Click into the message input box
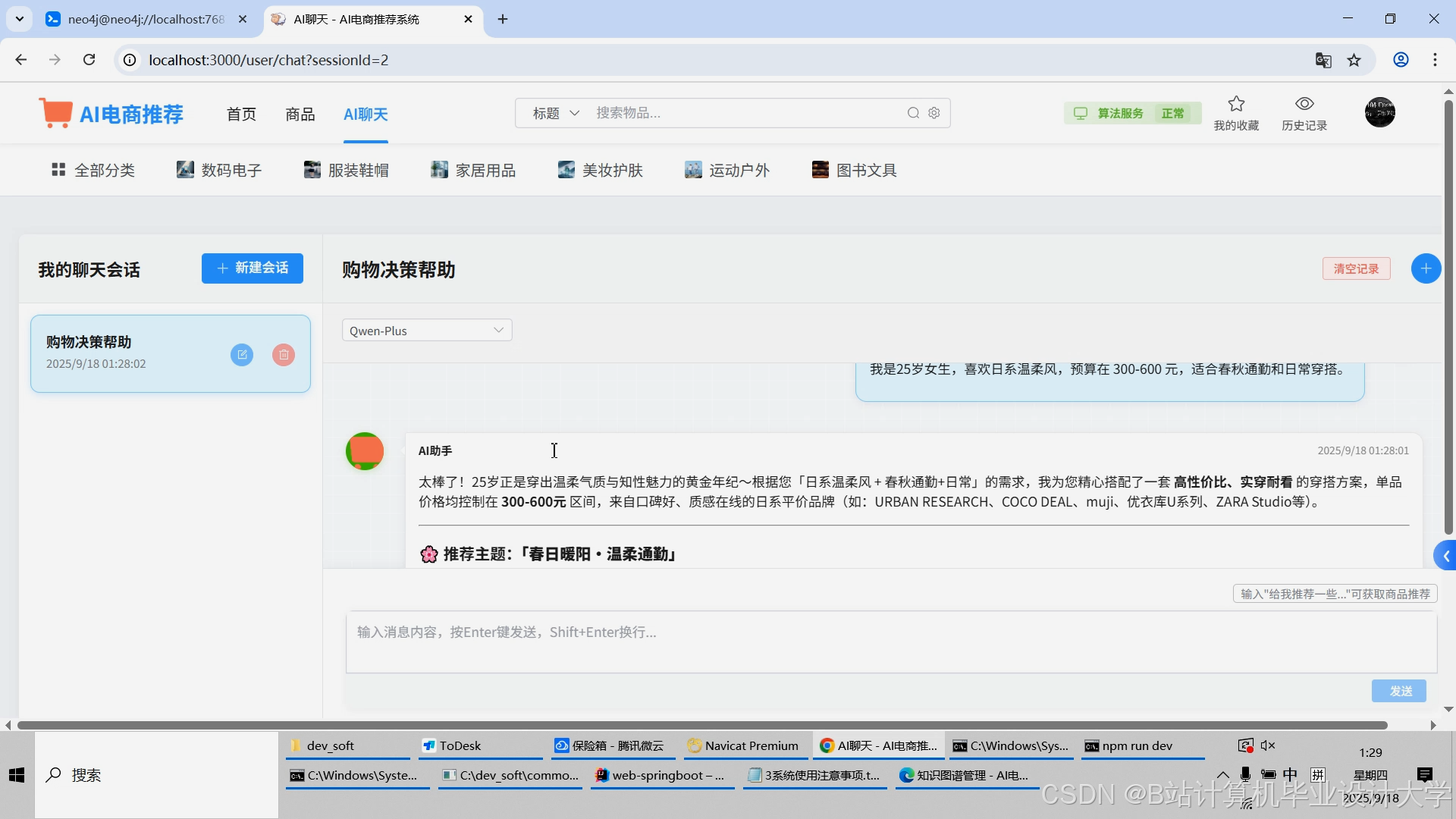Viewport: 1456px width, 819px height. pos(891,642)
